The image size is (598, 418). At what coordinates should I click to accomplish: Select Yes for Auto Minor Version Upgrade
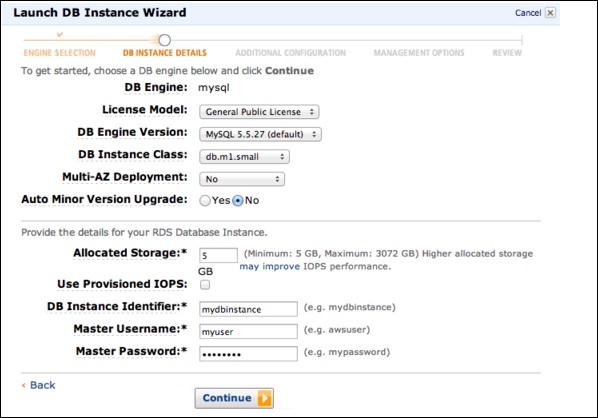[x=205, y=201]
